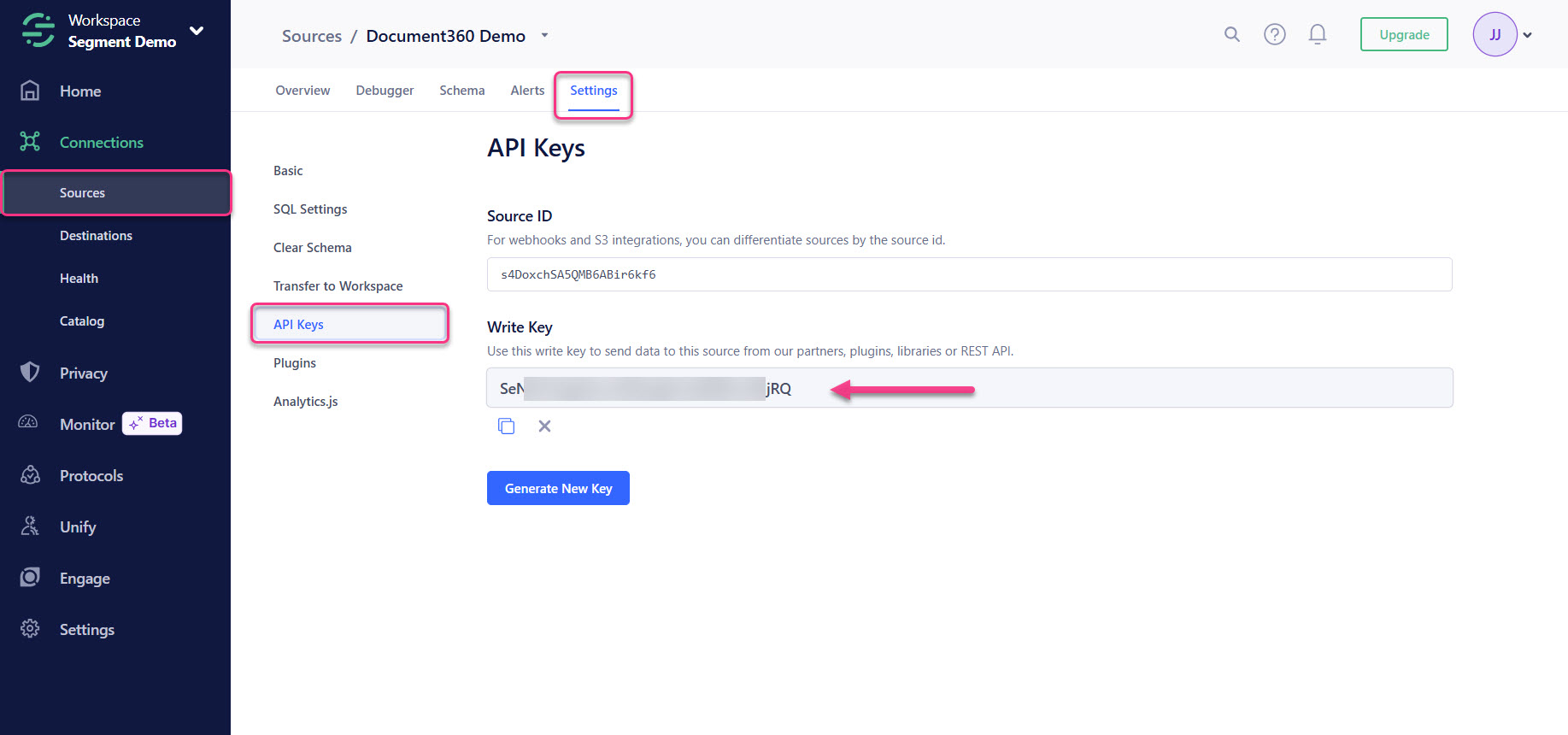Open the search magnifier icon
Viewport: 1568px width, 735px height.
pos(1231,34)
